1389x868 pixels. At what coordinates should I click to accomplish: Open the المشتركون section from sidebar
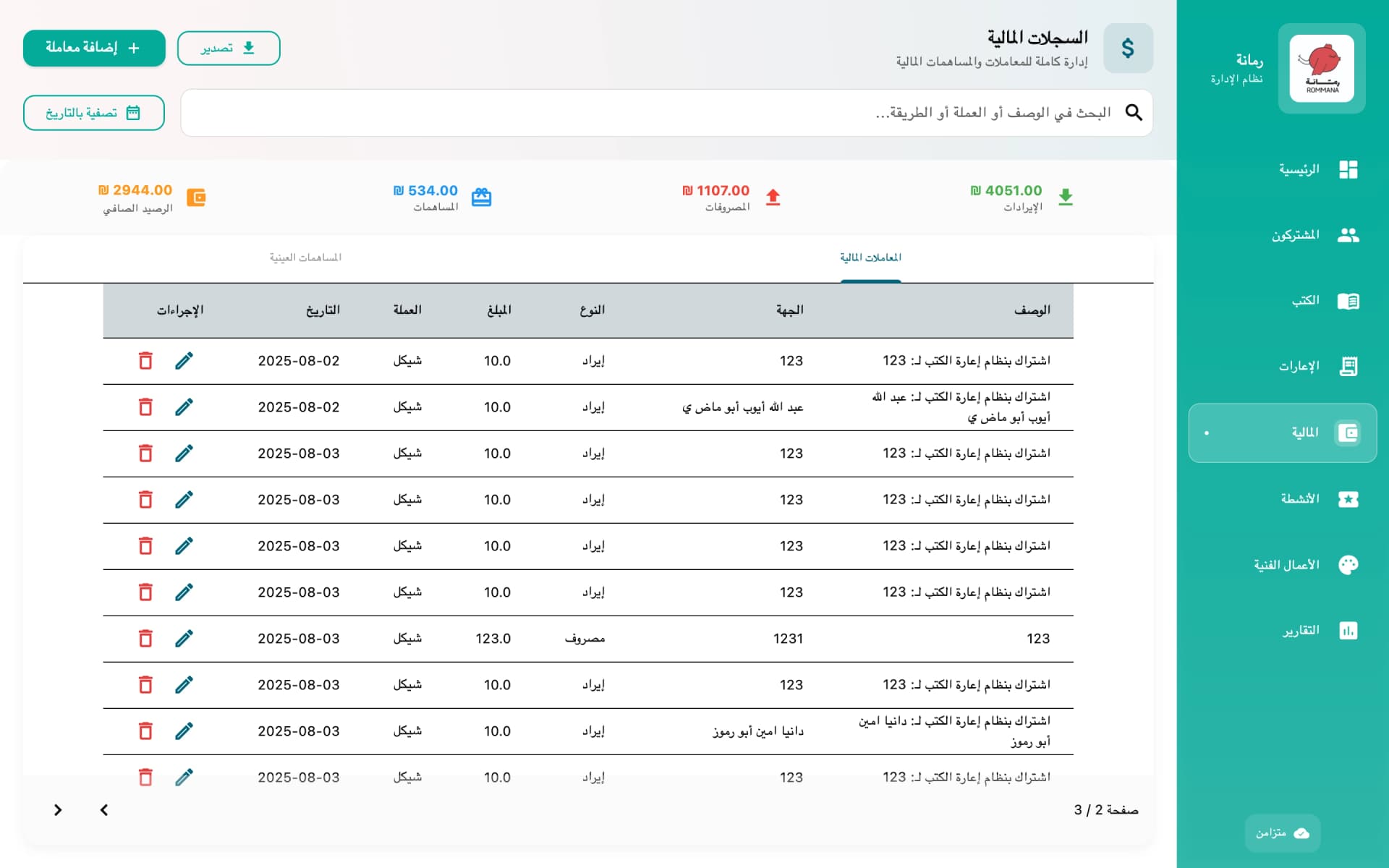[x=1348, y=234]
